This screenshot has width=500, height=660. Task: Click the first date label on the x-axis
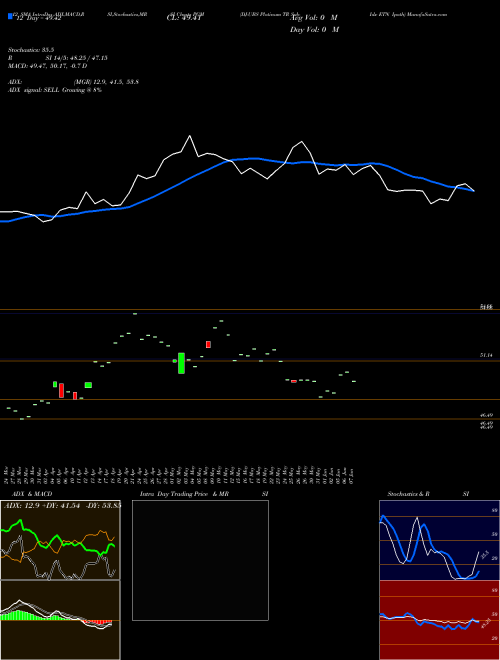coord(6,473)
